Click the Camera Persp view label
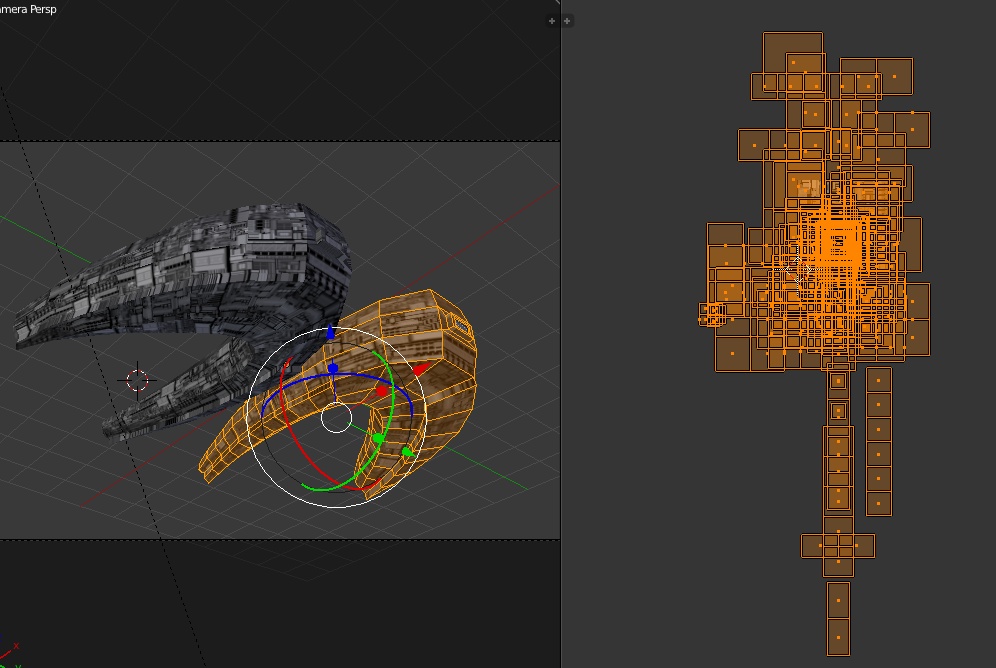The width and height of the screenshot is (996, 668). (x=28, y=9)
